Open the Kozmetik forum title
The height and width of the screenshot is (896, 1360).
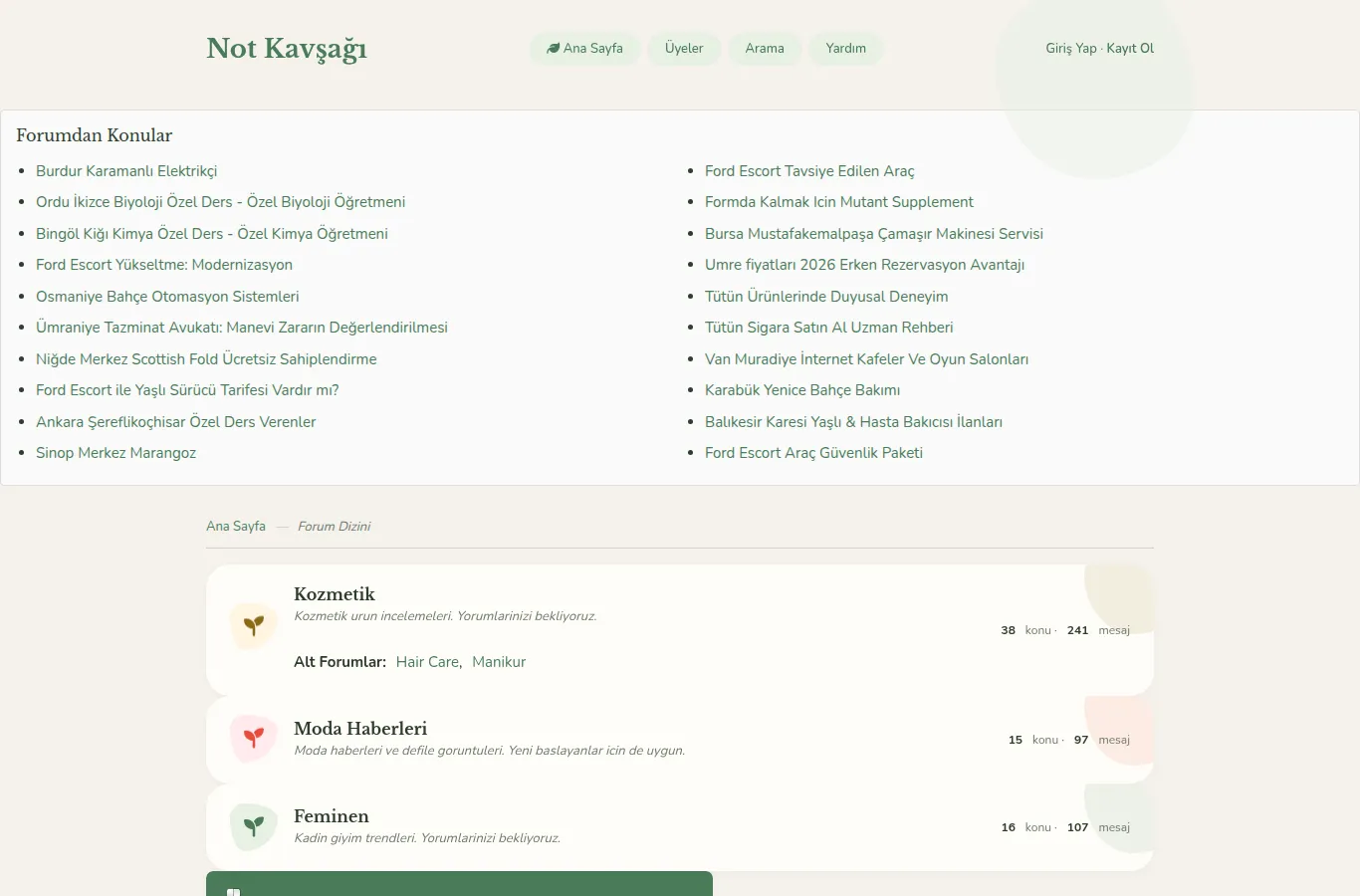tap(335, 594)
